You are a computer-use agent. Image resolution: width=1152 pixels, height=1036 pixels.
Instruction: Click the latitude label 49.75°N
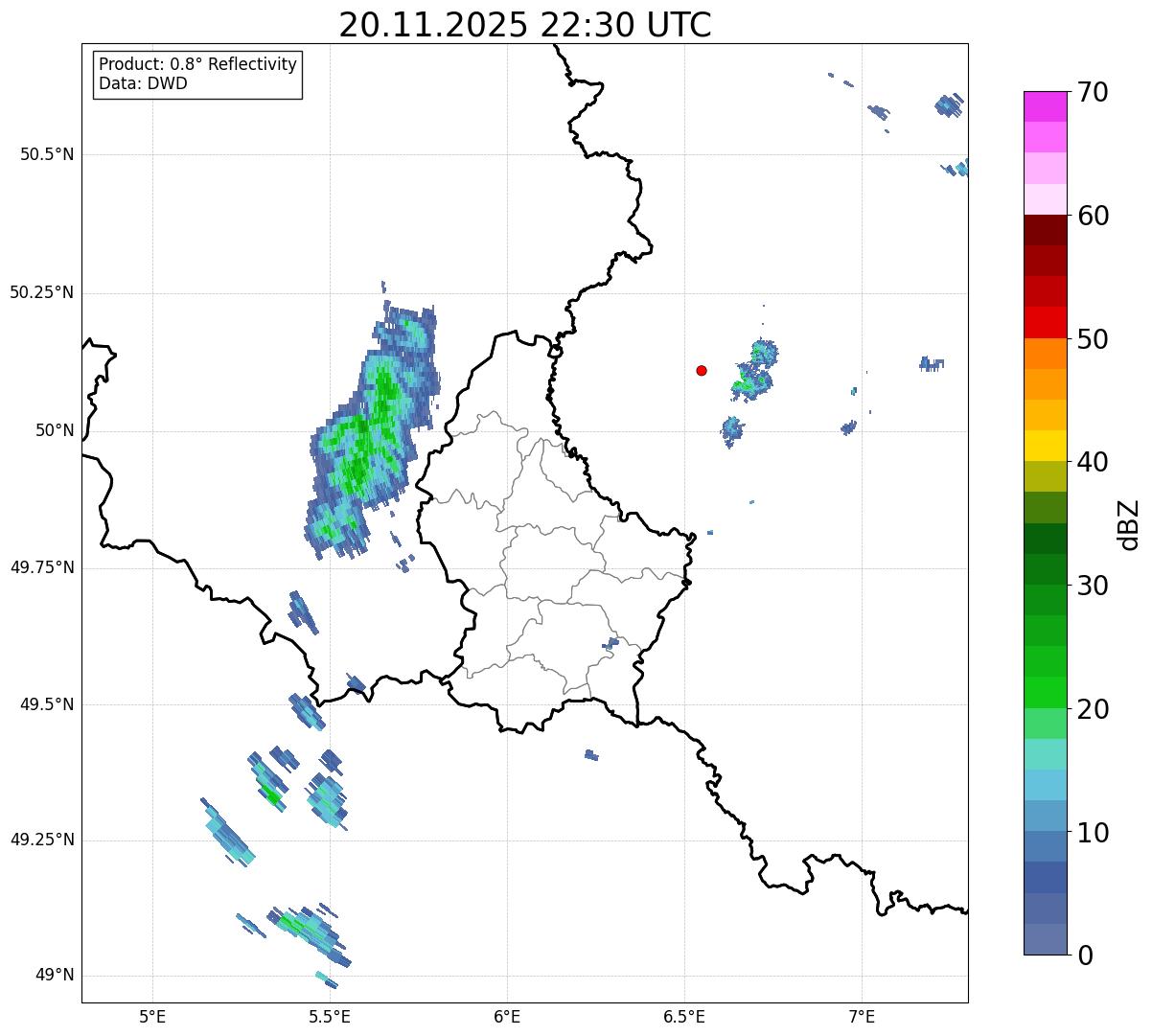[41, 567]
